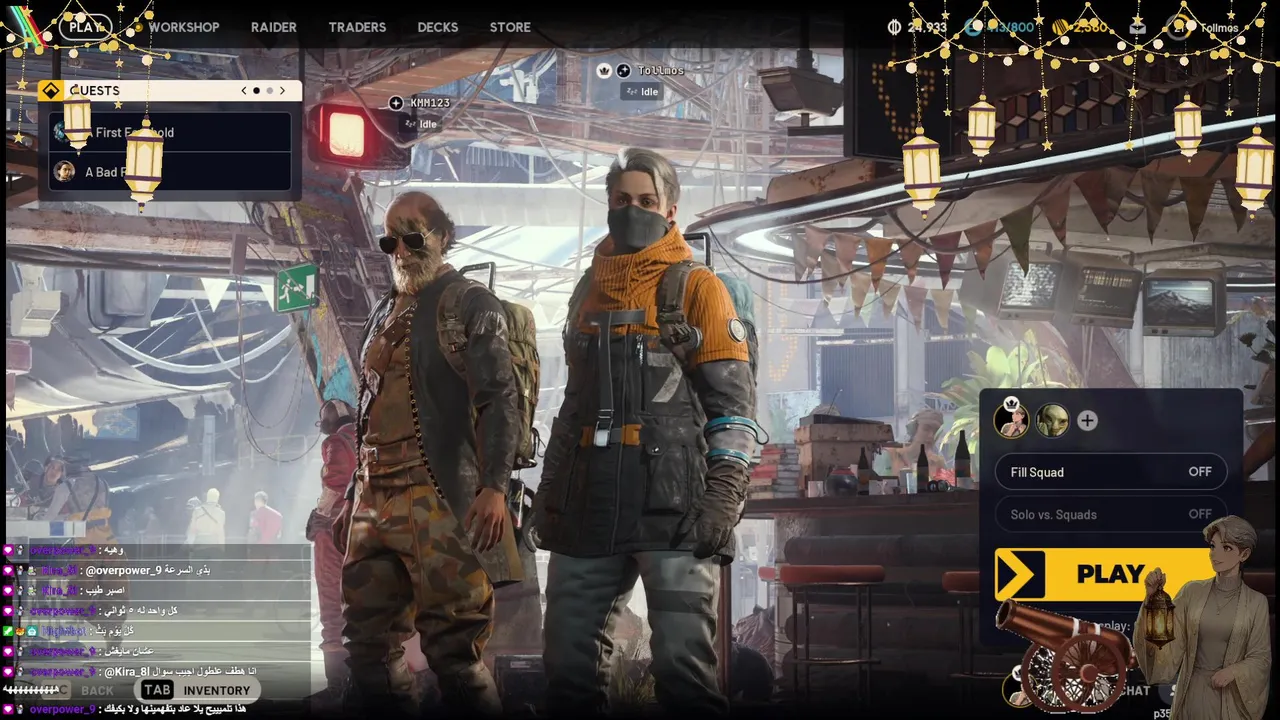Go to previous quests page arrow

click(244, 90)
